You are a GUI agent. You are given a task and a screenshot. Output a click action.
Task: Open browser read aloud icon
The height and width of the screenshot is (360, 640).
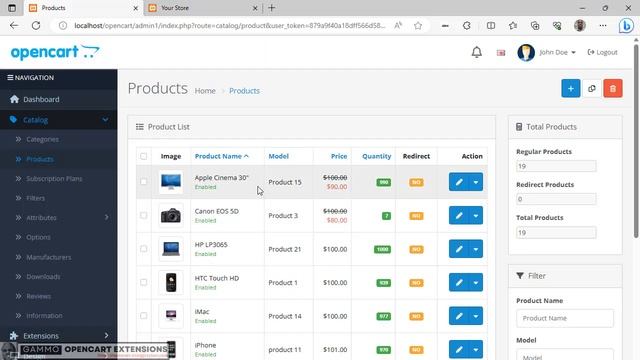coord(398,26)
